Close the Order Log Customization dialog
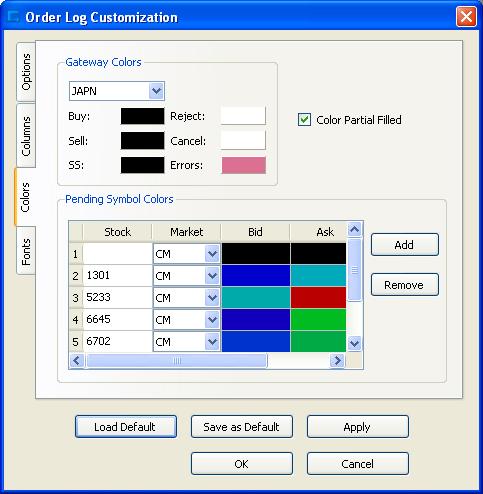 (466, 17)
